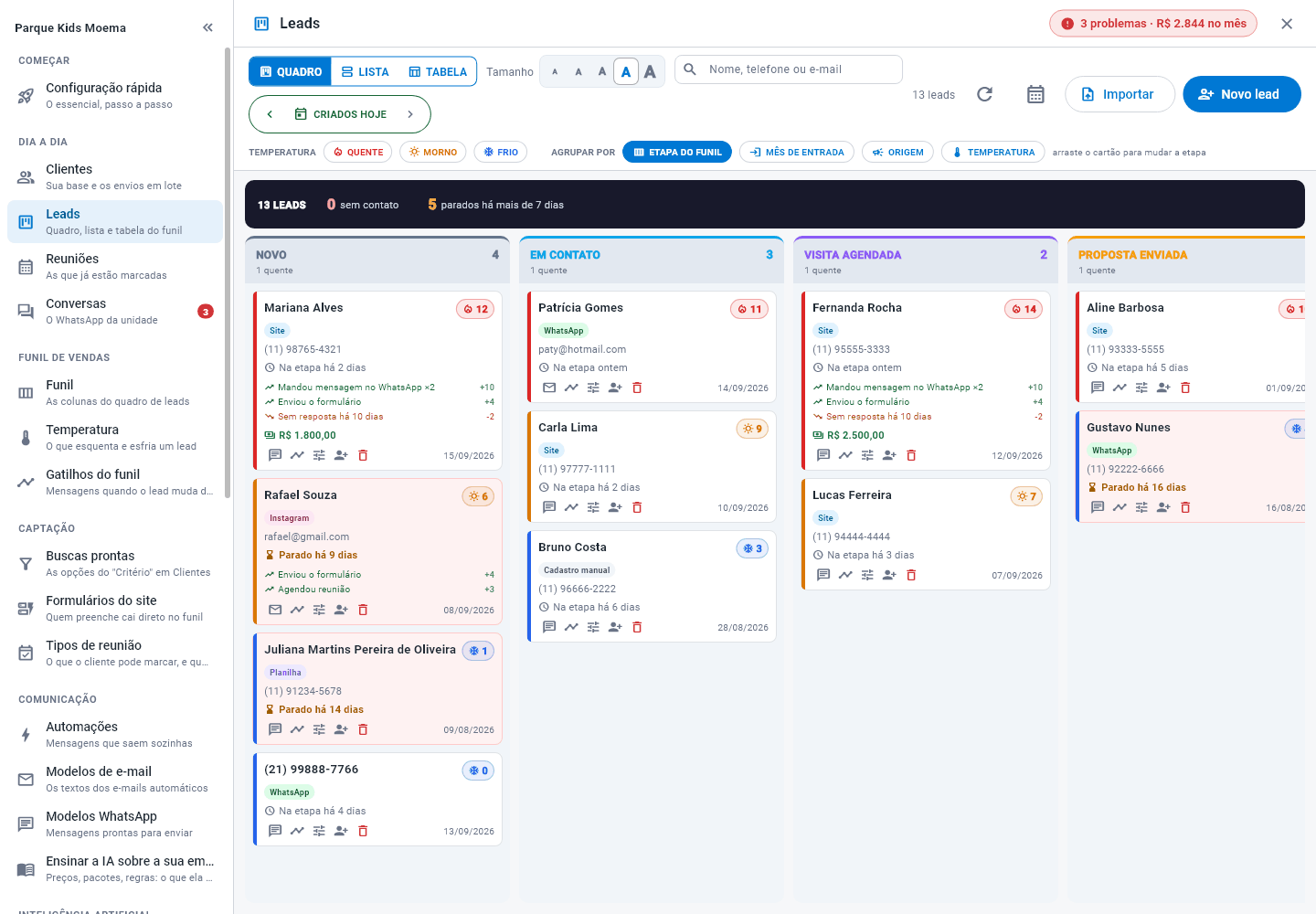Collapse the sidebar with double chevron

pos(207,27)
